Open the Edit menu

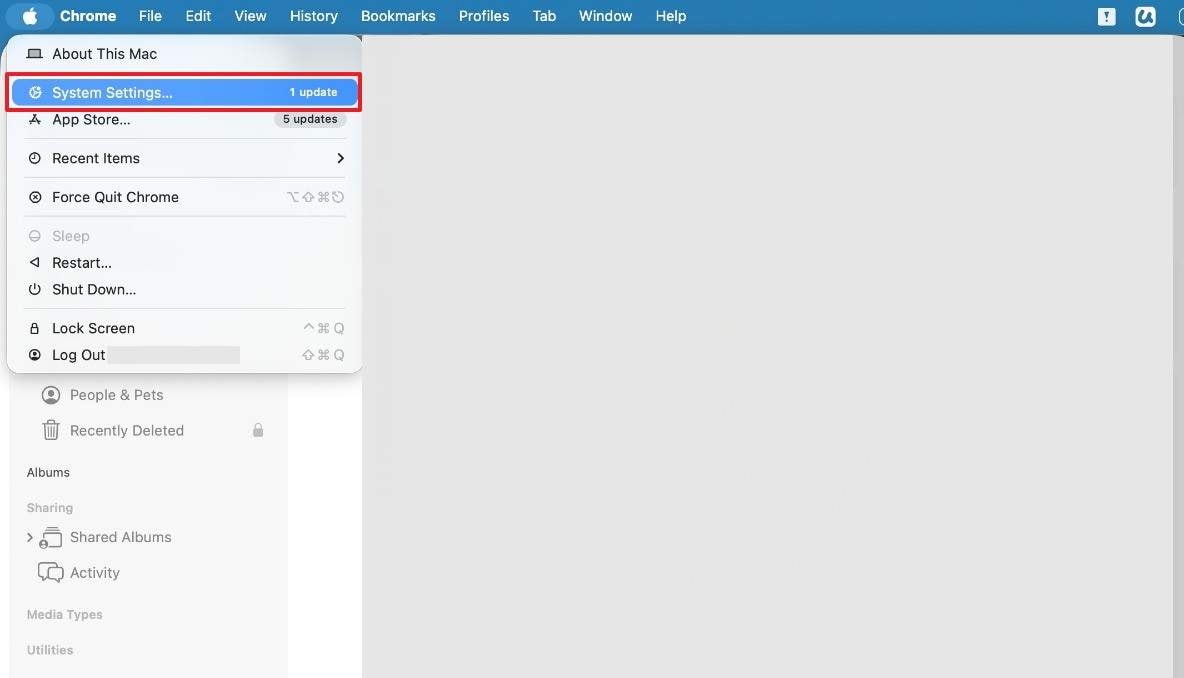click(x=198, y=16)
